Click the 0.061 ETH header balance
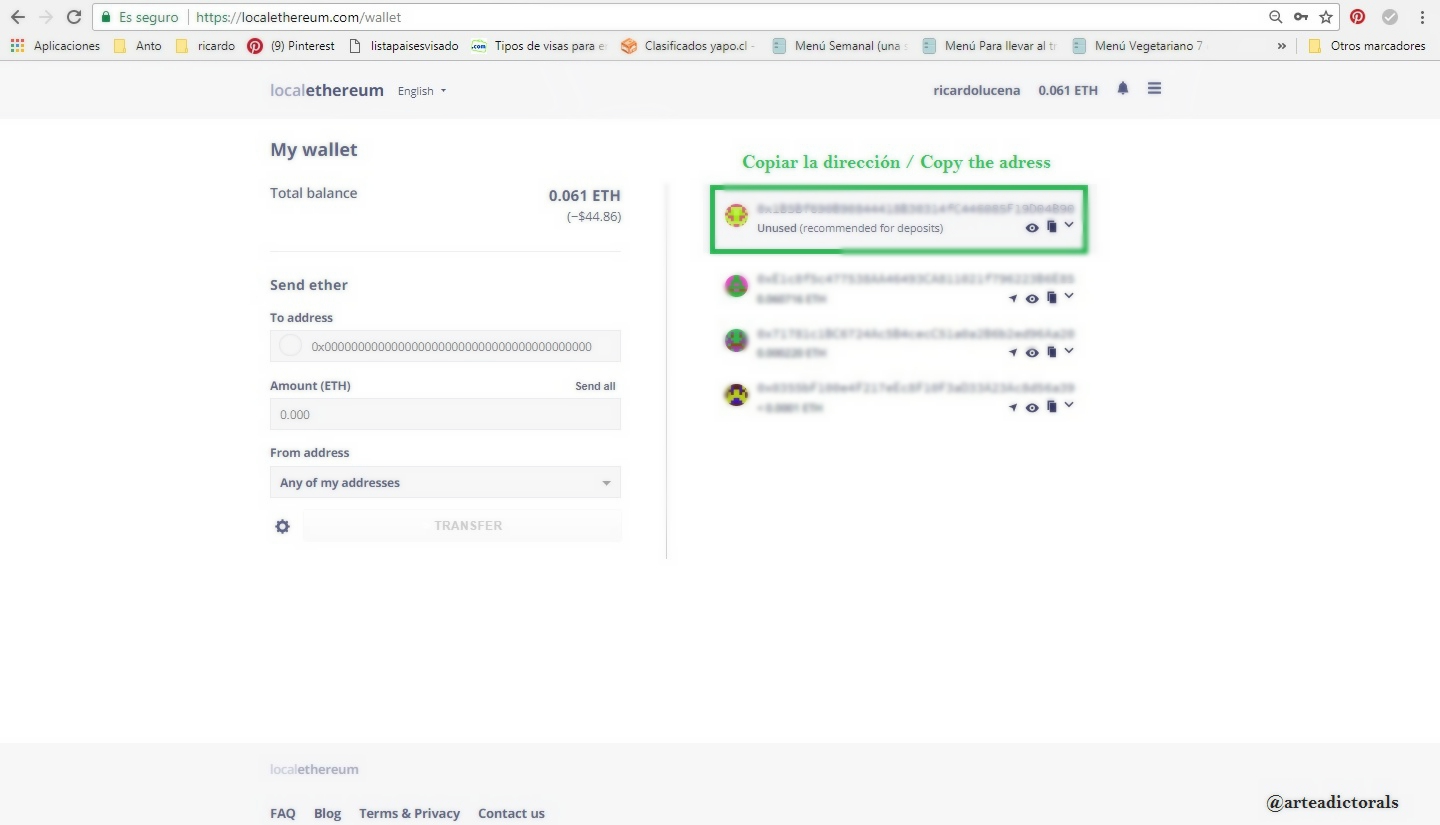This screenshot has height=825, width=1440. 1068,90
